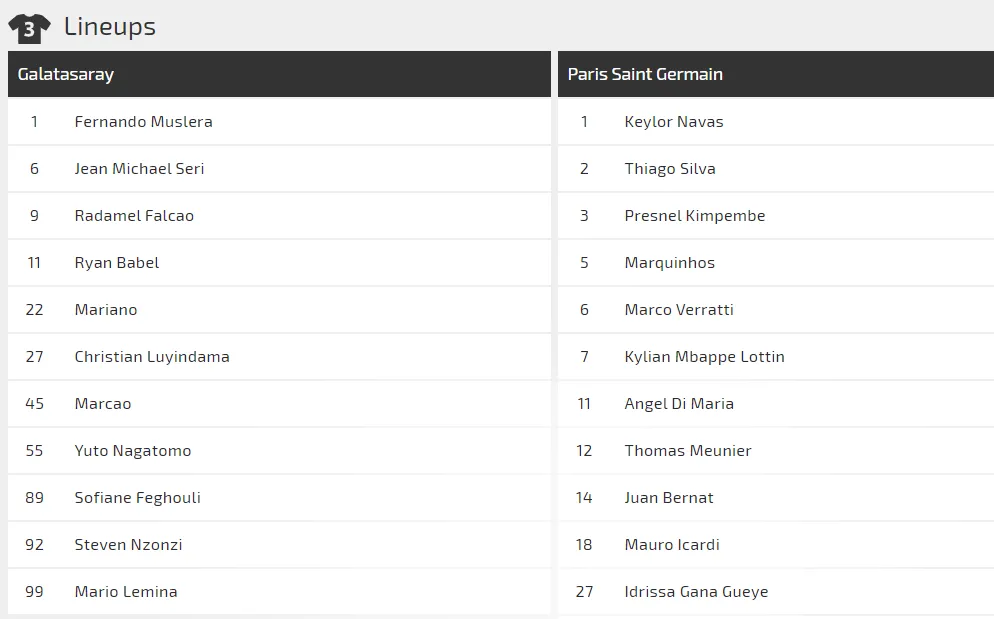Viewport: 994px width, 619px height.
Task: Open Fernando Muslera's player link
Action: pos(143,122)
